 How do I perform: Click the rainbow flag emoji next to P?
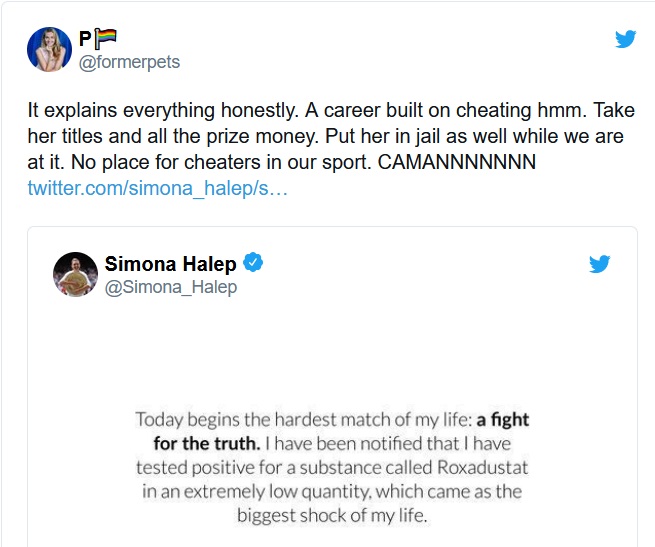pos(107,39)
